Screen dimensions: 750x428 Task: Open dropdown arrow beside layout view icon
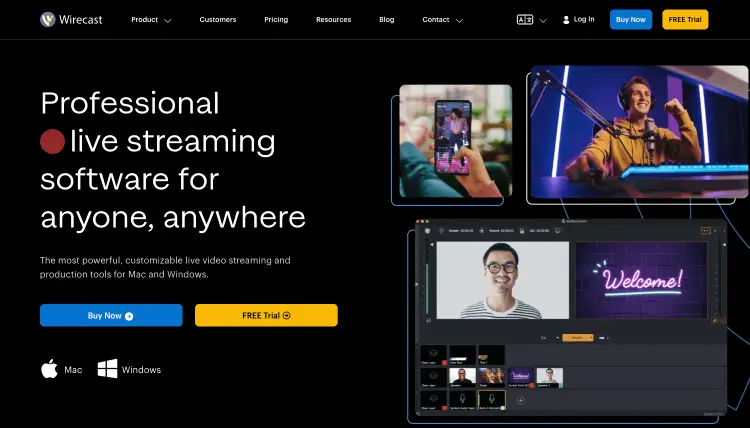click(x=715, y=231)
